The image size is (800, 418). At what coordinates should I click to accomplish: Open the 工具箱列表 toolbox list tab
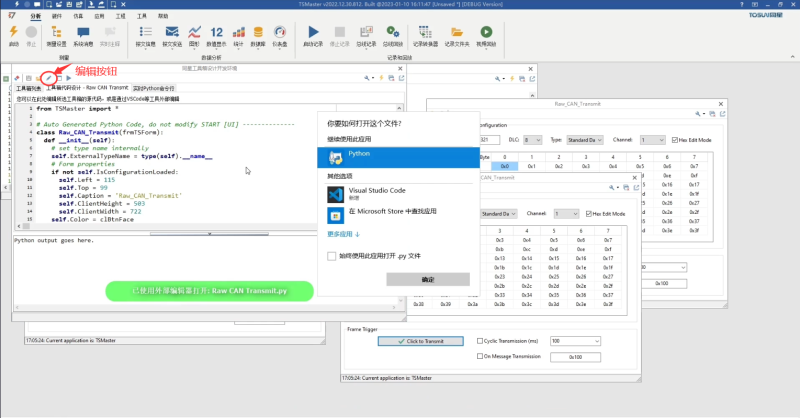[29, 89]
